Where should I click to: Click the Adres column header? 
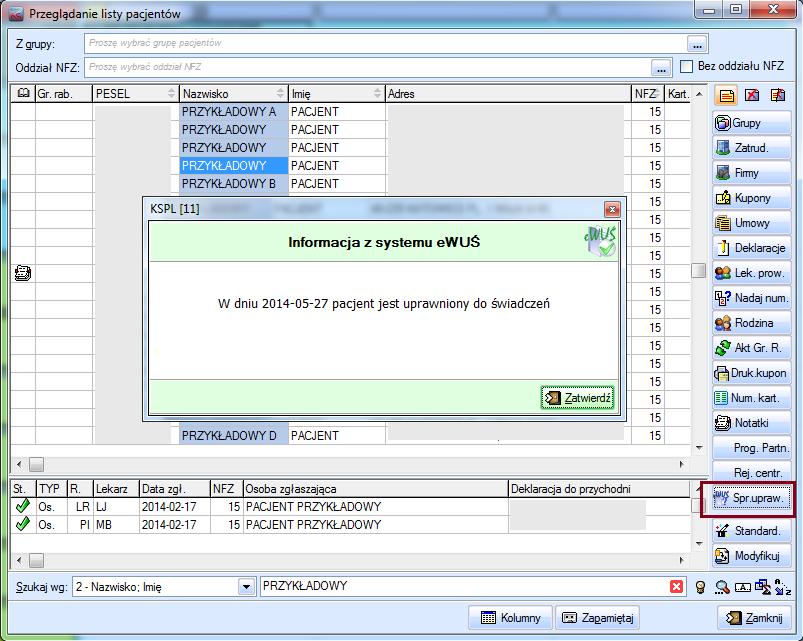pyautogui.click(x=508, y=94)
